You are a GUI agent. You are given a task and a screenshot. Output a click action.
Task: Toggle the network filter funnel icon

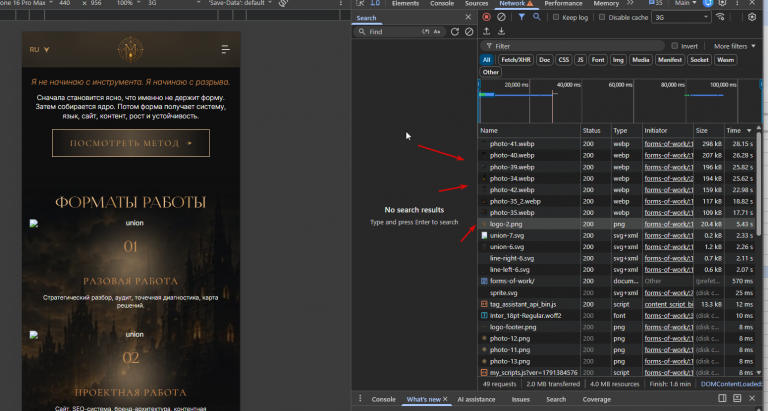pyautogui.click(x=522, y=17)
